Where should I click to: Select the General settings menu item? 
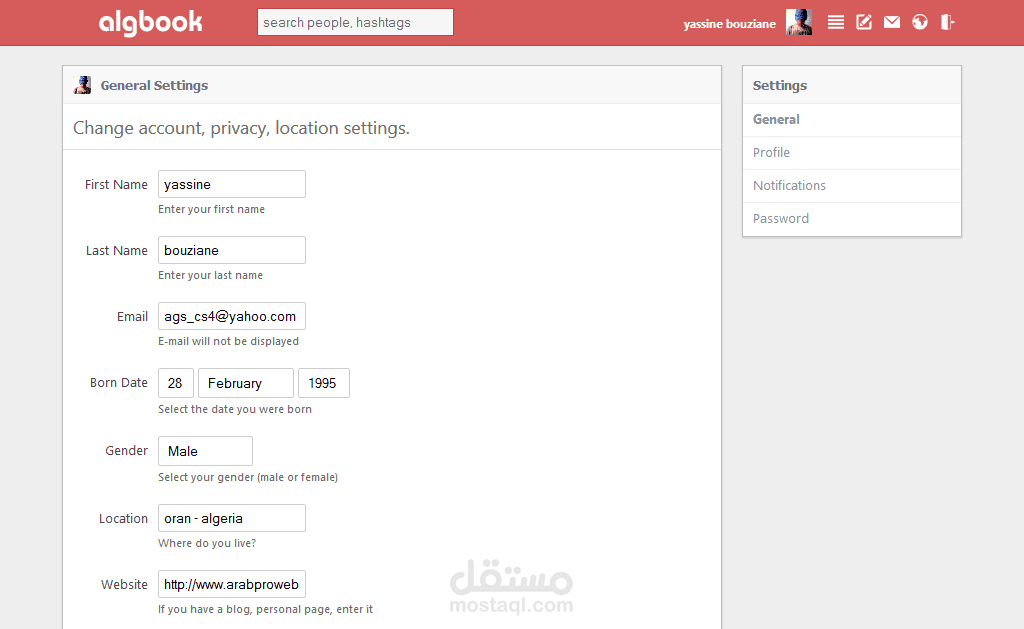tap(852, 120)
